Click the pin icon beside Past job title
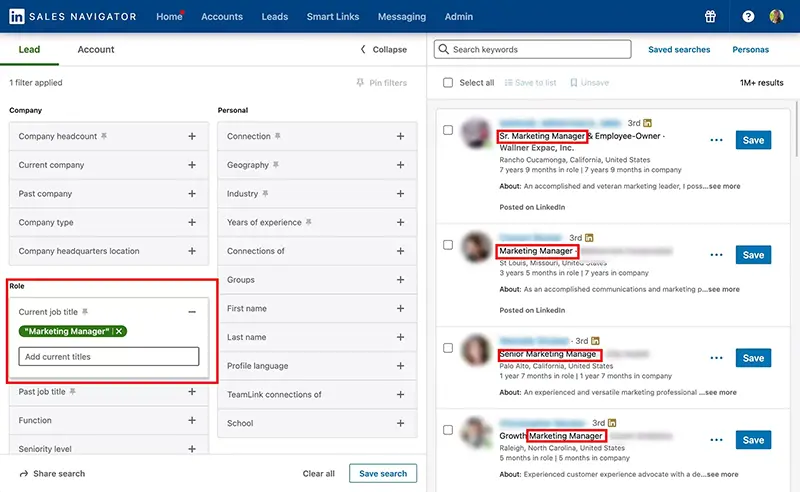The width and height of the screenshot is (800, 492). [72, 391]
